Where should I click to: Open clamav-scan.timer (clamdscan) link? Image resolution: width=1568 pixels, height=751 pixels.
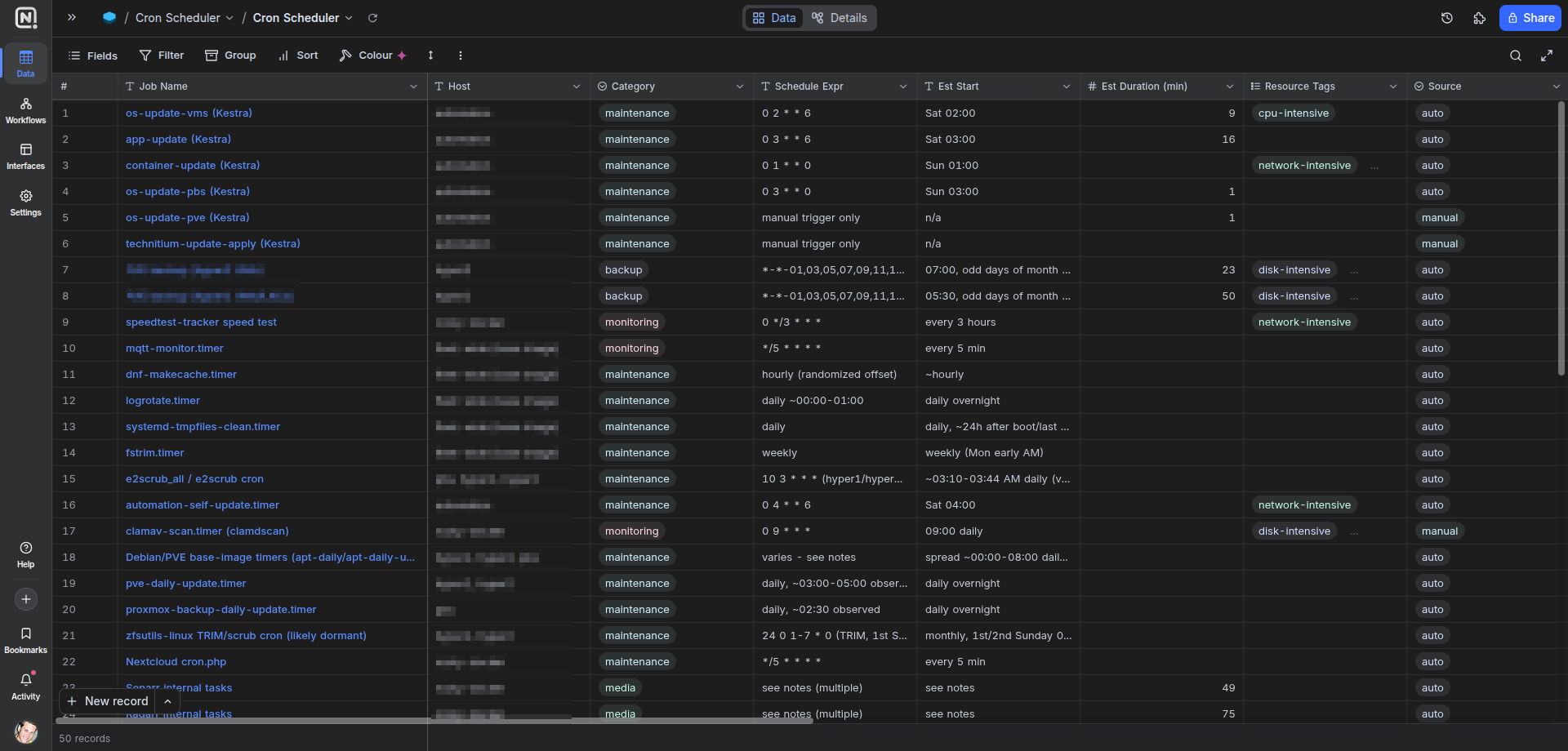coord(207,531)
